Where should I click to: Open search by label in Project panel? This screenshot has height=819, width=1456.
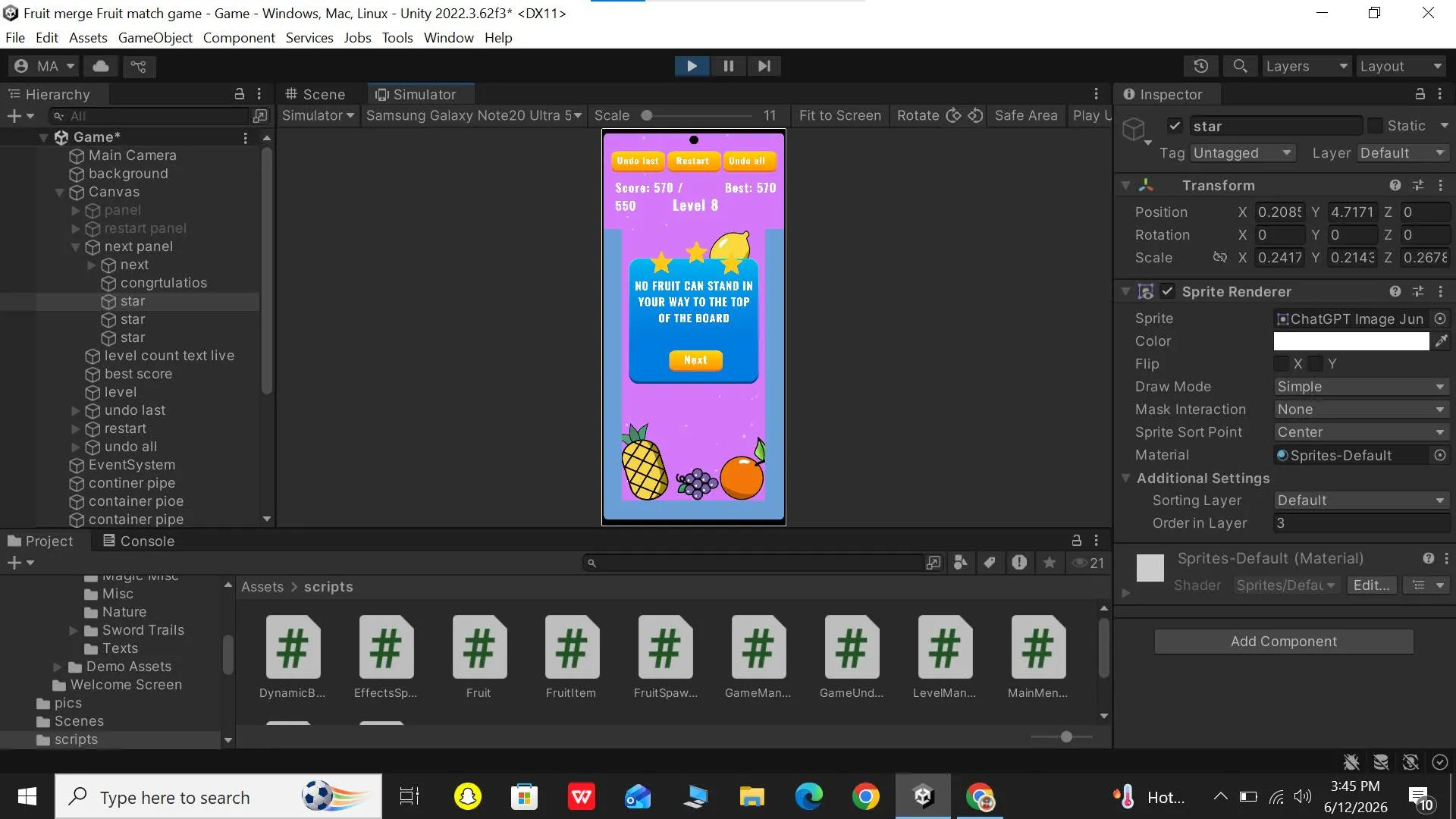[x=990, y=562]
